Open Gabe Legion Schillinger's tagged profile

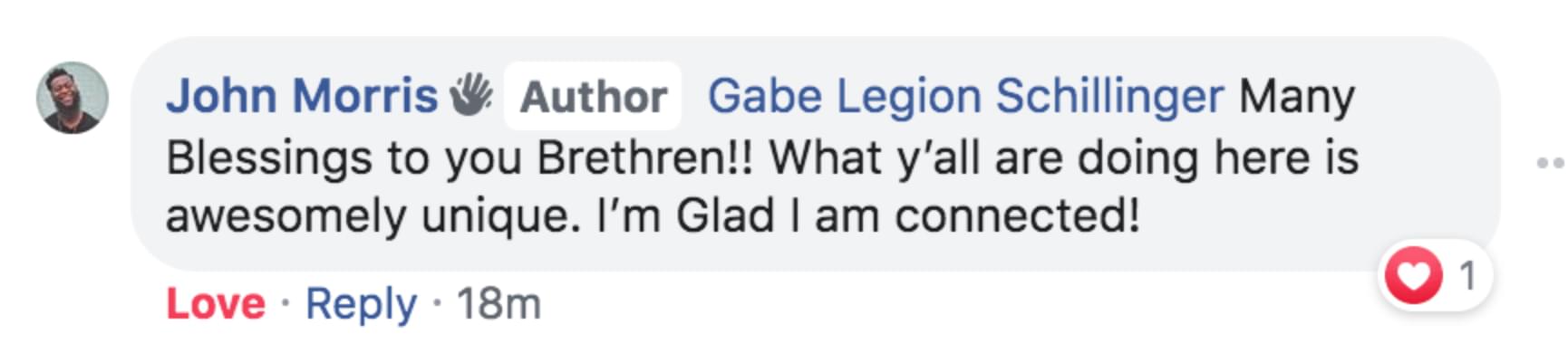(965, 97)
